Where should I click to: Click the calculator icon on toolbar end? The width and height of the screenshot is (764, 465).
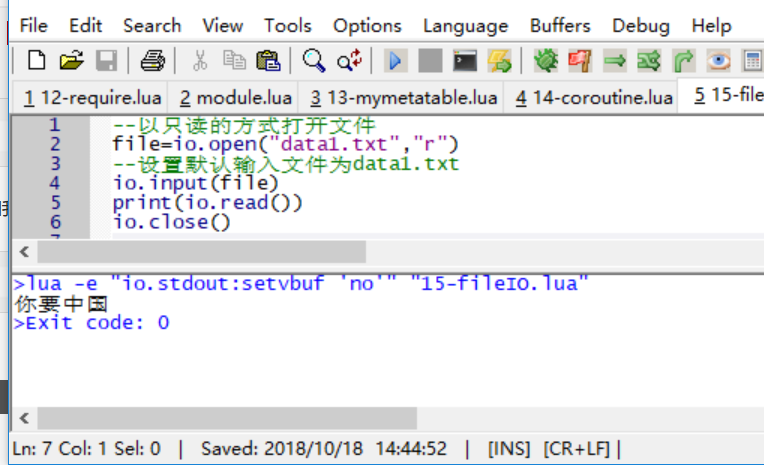tap(752, 61)
